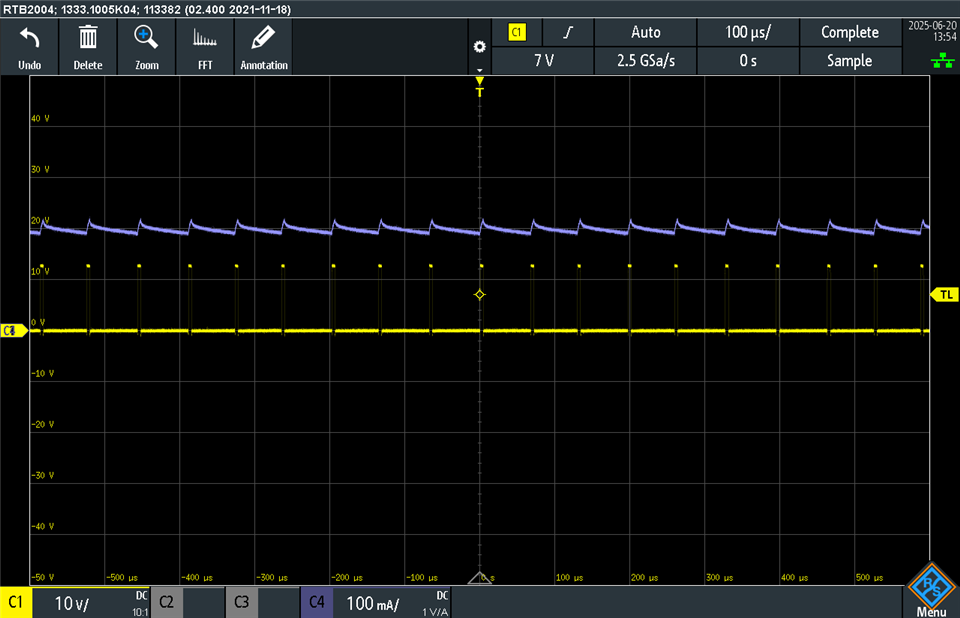Activate the Zoom magnifier tool

(146, 38)
